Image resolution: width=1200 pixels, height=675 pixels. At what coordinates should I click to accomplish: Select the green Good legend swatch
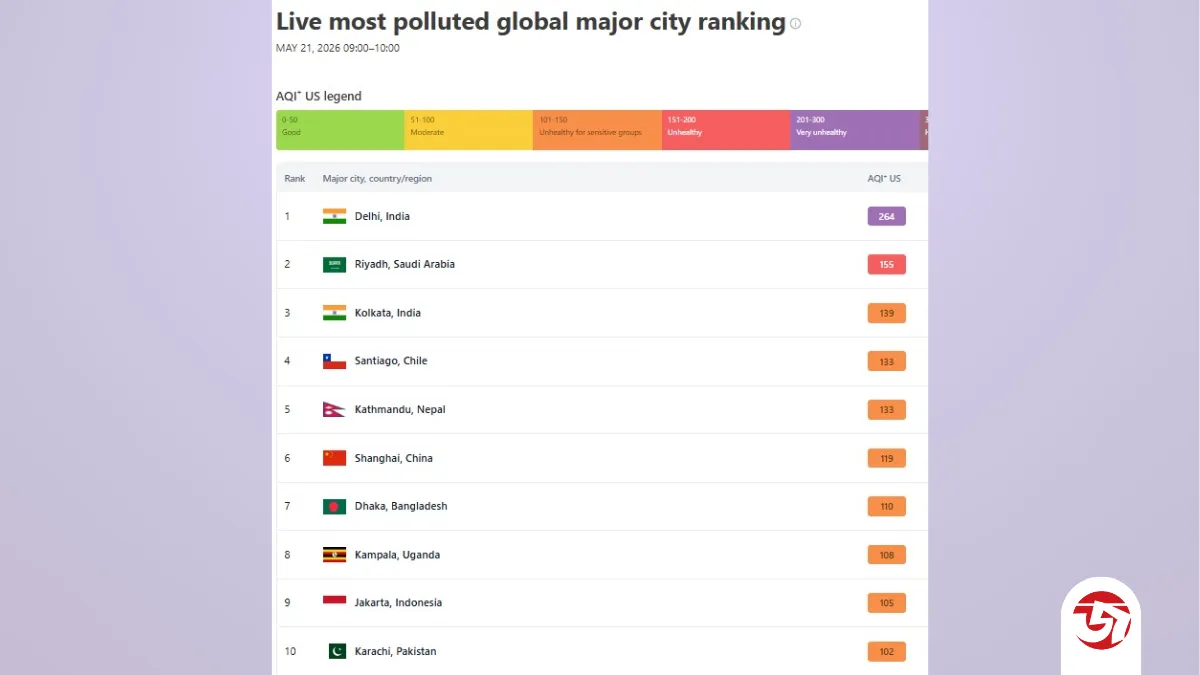(340, 130)
